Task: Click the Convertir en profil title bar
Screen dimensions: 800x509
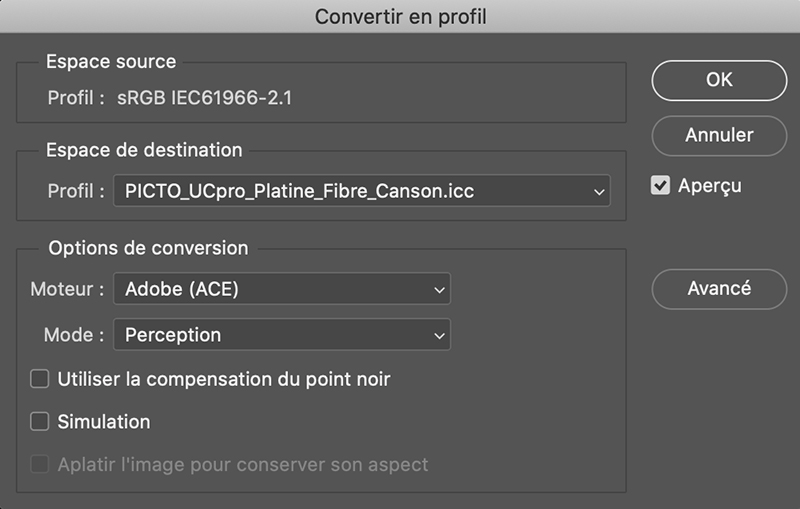Action: (x=400, y=16)
